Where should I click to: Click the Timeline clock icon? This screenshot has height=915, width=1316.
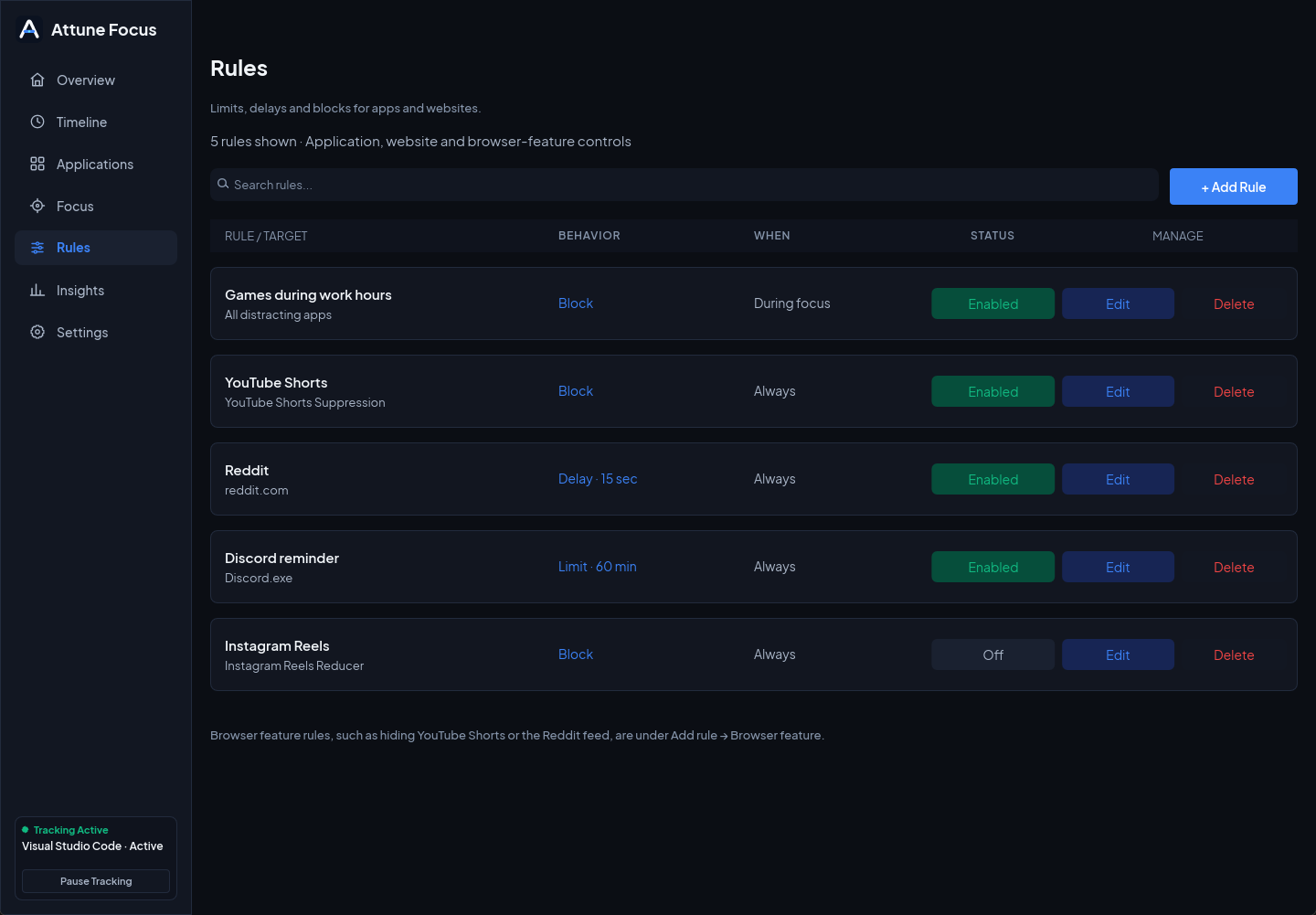tap(37, 122)
